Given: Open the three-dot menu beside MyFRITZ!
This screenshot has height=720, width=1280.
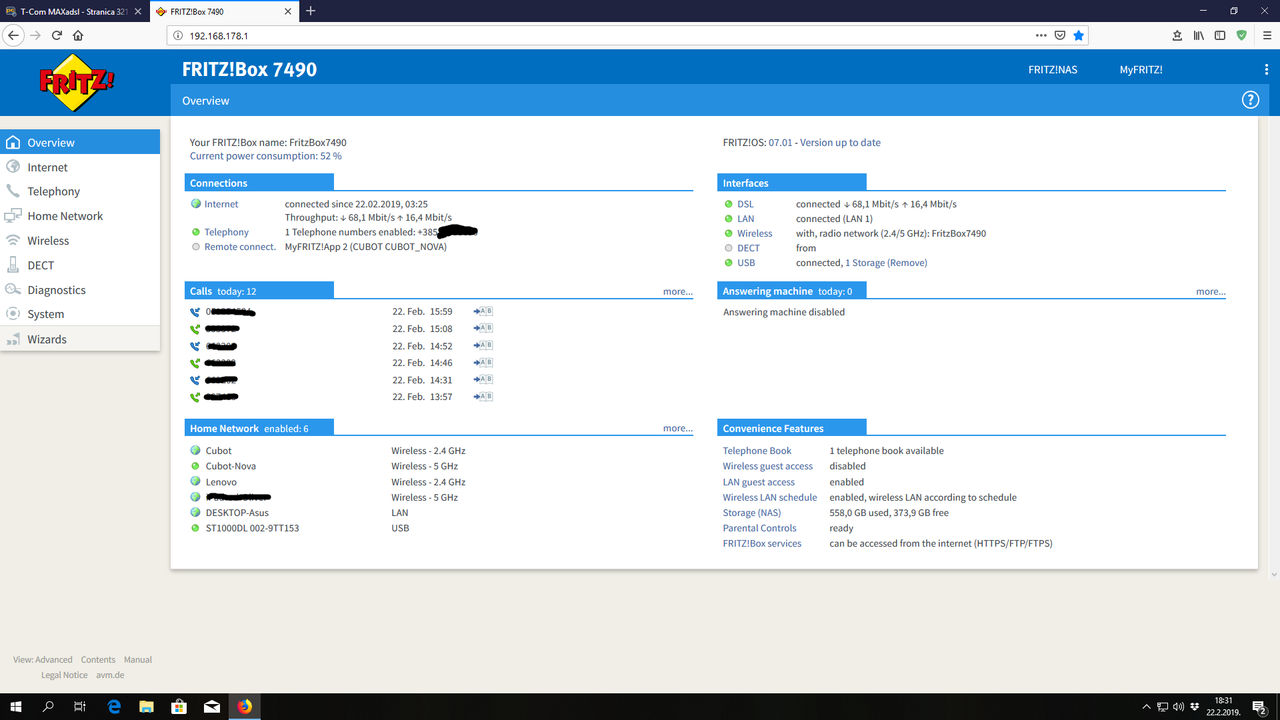Looking at the screenshot, I should click(x=1266, y=70).
